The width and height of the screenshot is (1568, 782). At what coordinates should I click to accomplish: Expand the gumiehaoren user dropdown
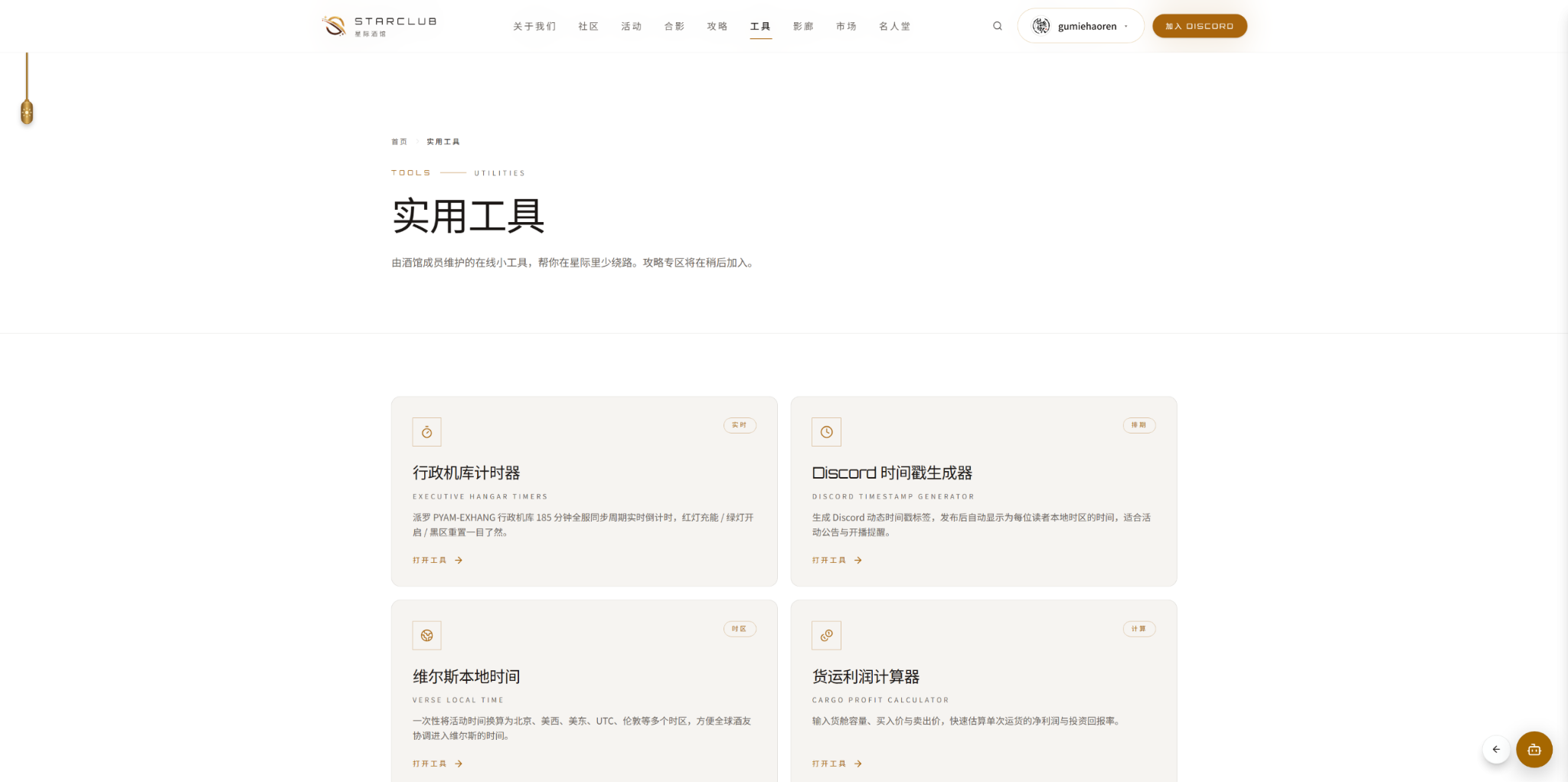click(x=1080, y=26)
